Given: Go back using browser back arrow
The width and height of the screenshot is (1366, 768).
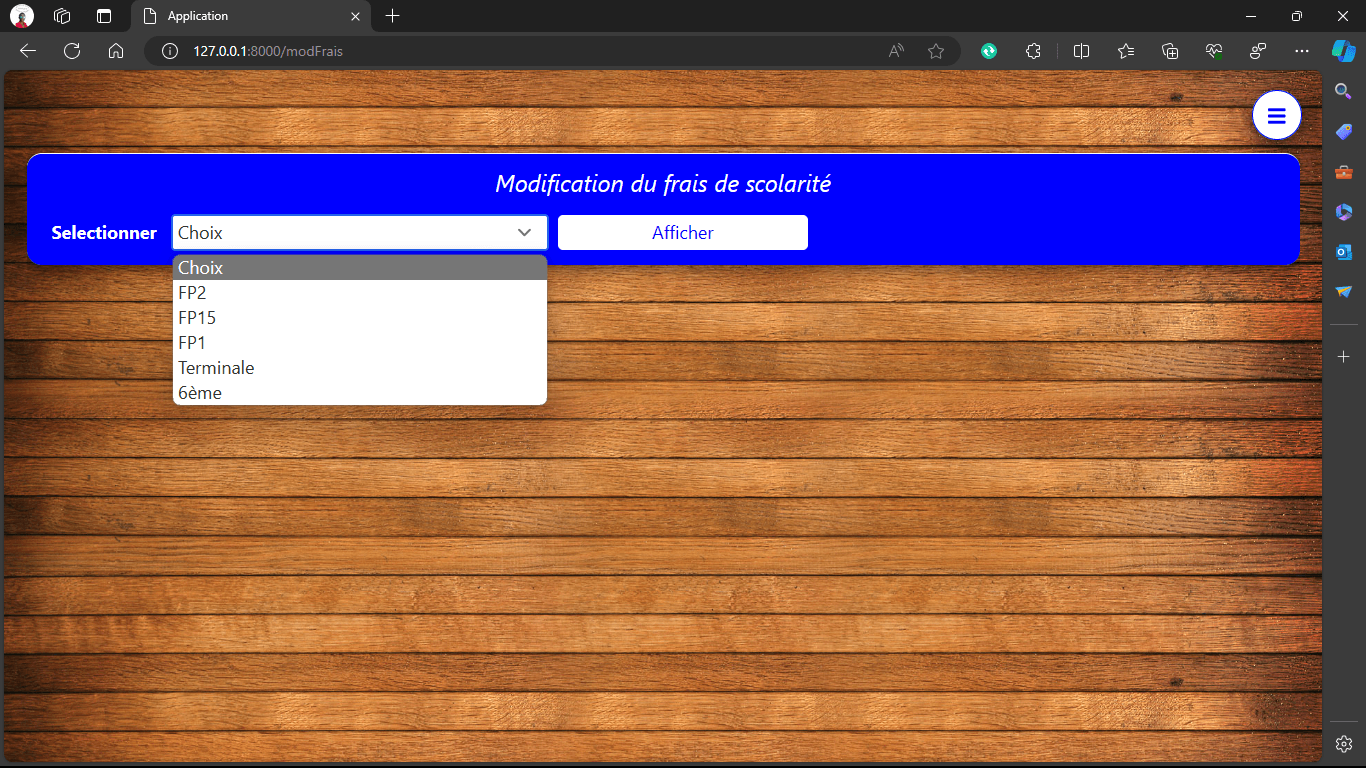Looking at the screenshot, I should click(x=28, y=51).
